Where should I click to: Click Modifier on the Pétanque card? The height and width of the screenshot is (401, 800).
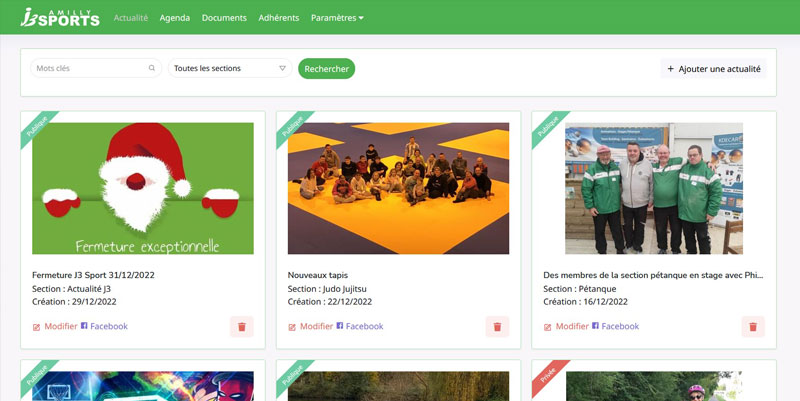(572, 326)
